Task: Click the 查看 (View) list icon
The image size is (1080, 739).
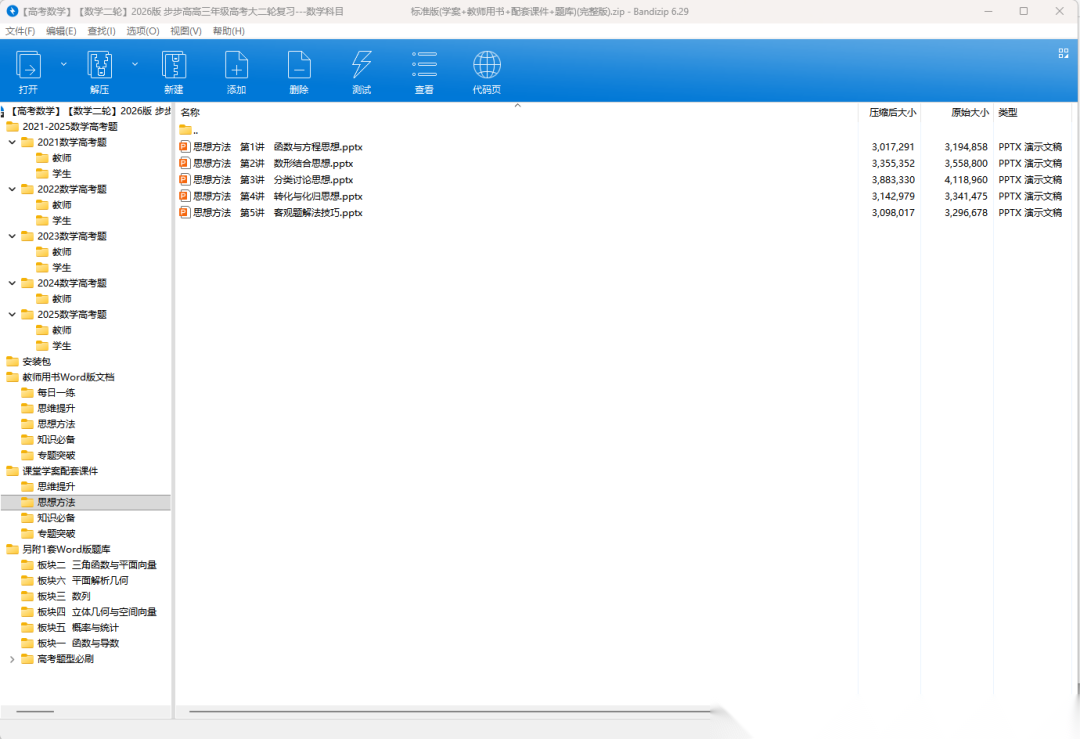Action: coord(424,67)
